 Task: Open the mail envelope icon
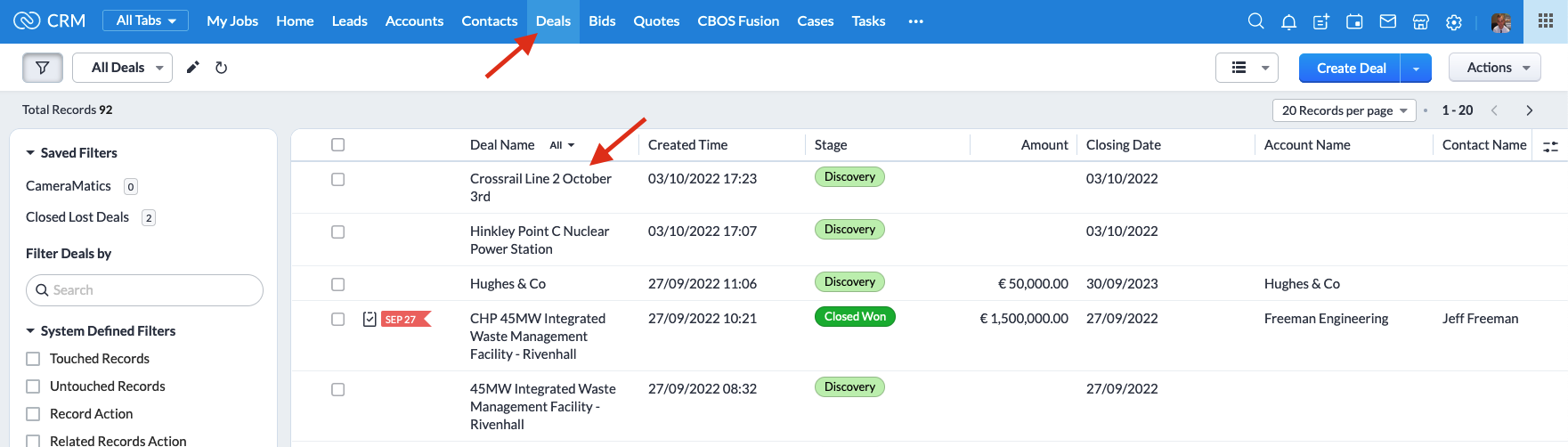(1387, 21)
